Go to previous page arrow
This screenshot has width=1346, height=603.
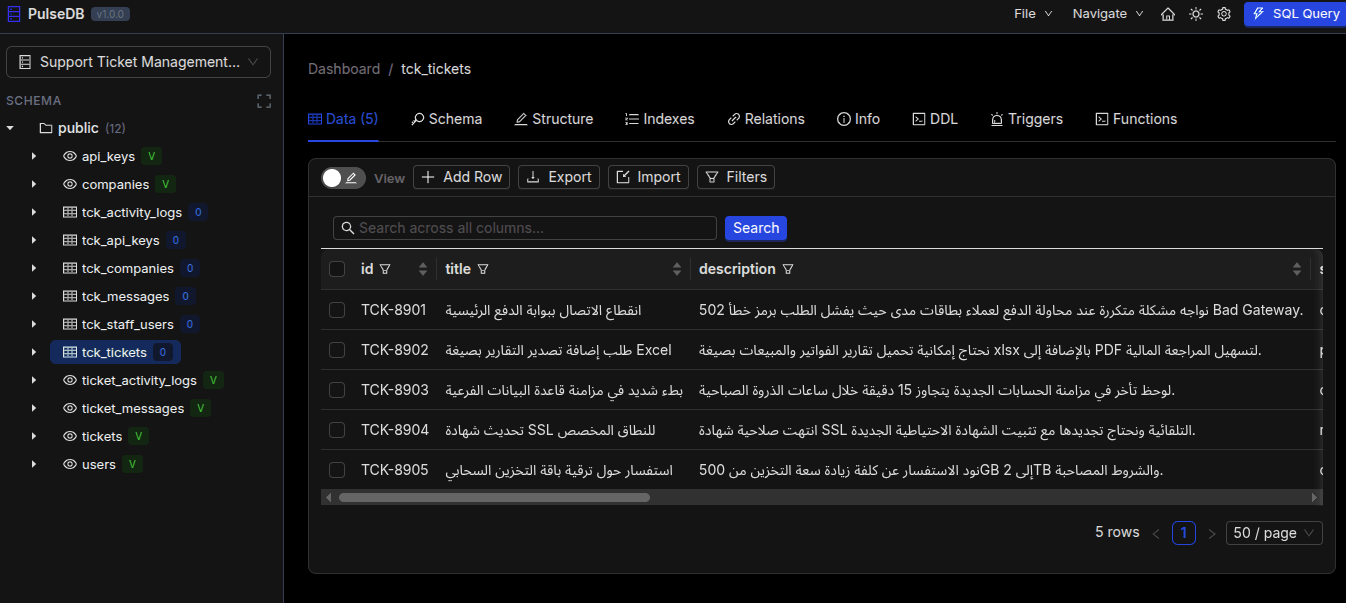1156,534
